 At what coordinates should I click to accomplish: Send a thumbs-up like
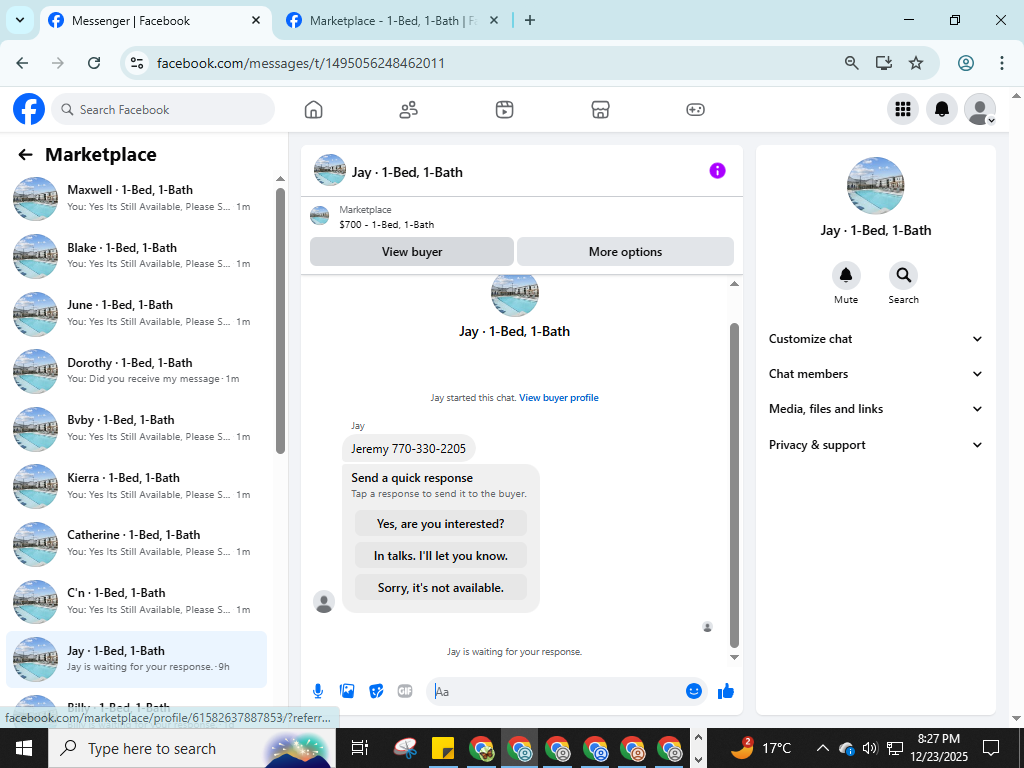(726, 691)
